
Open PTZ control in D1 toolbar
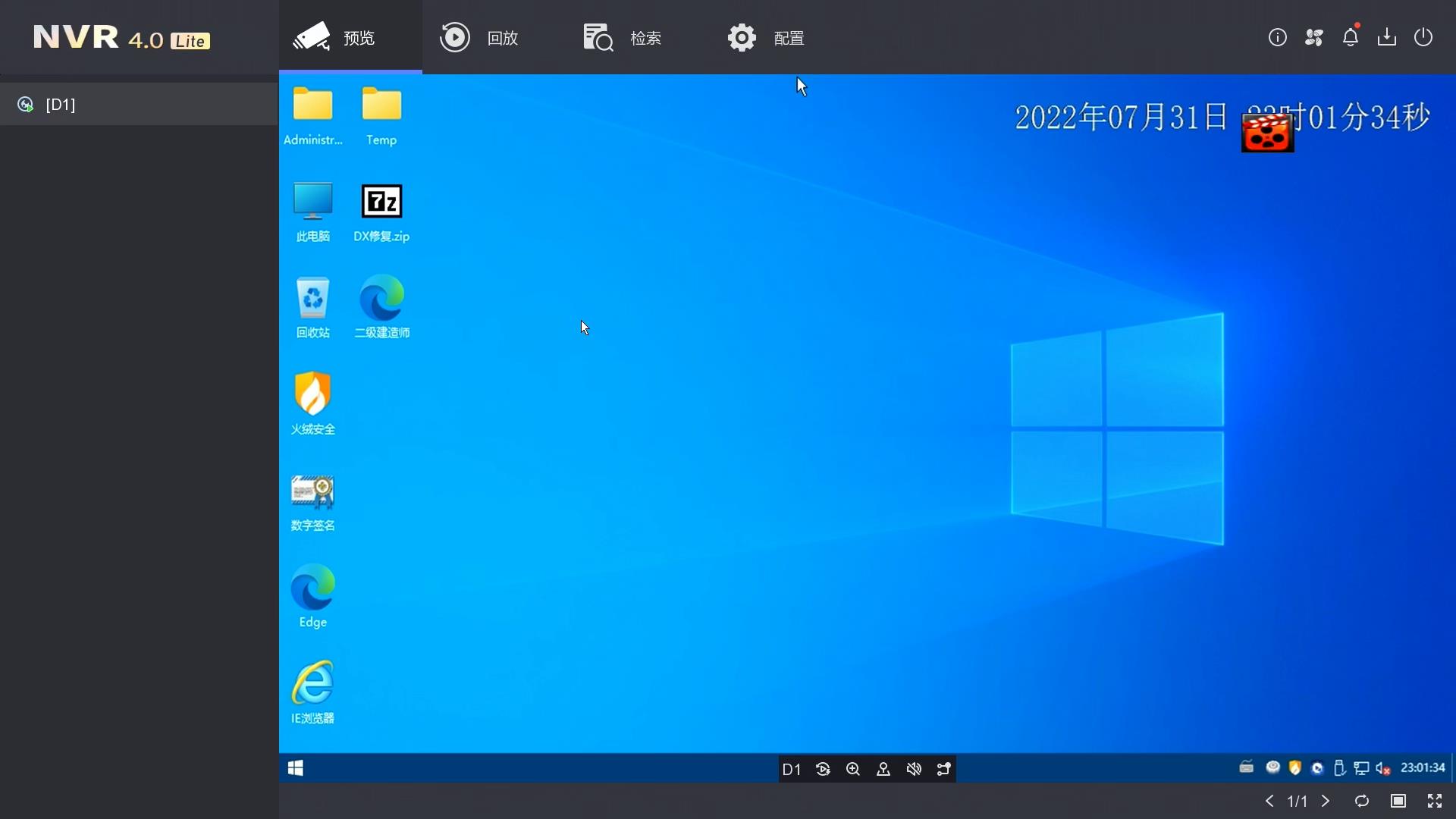pyautogui.click(x=883, y=769)
